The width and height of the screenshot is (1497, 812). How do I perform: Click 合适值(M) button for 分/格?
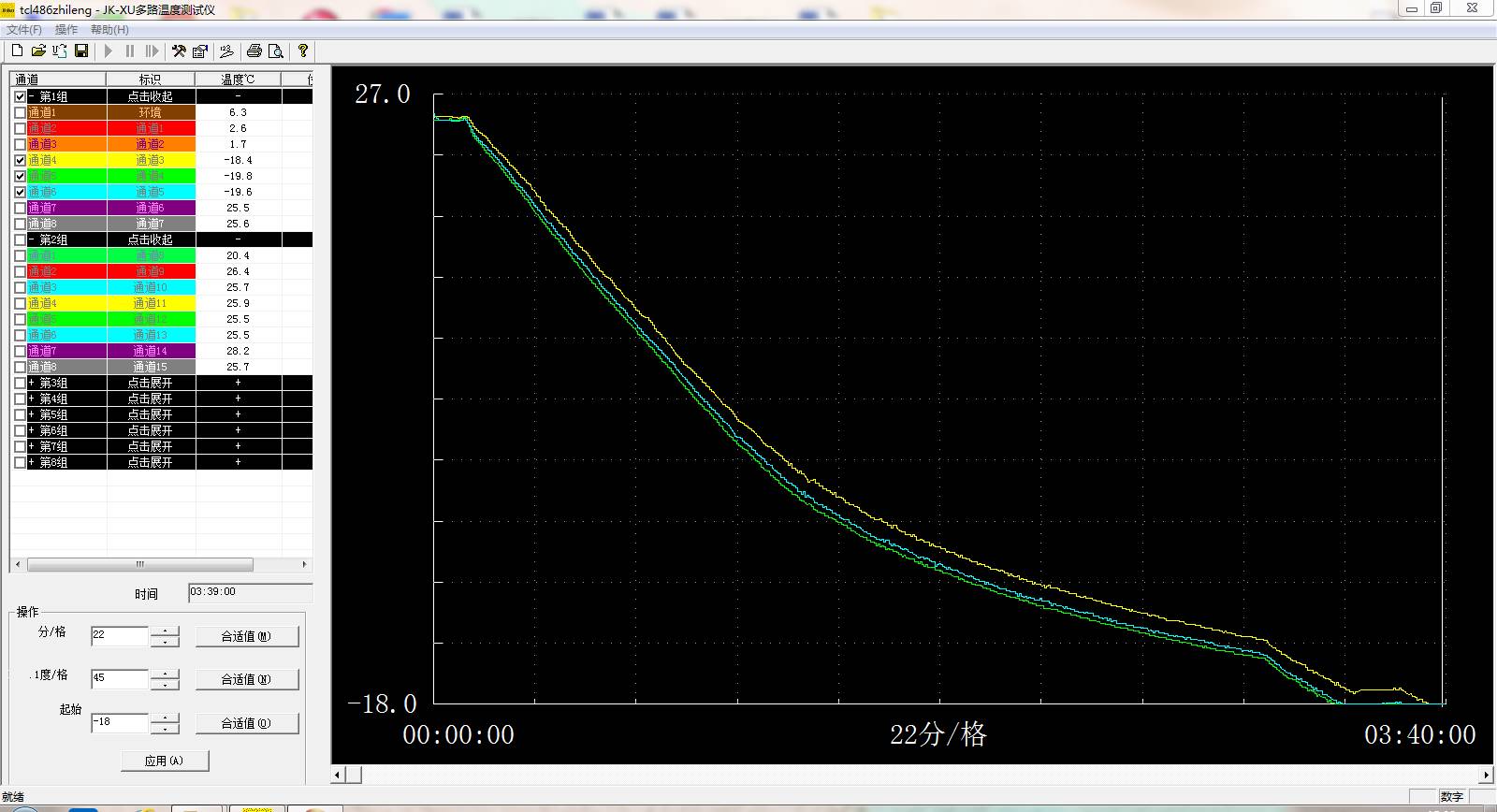247,637
